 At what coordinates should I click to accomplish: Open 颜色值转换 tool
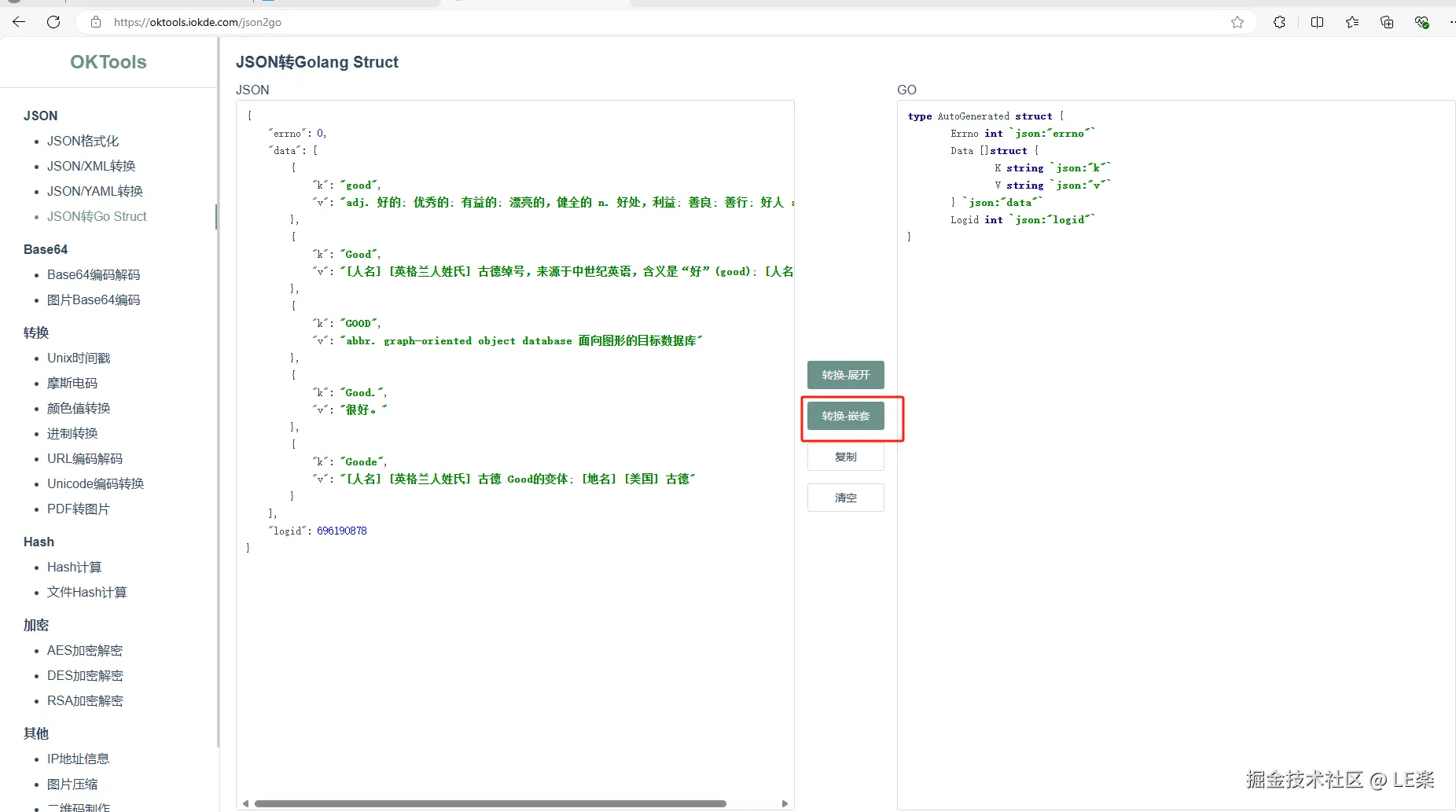79,408
